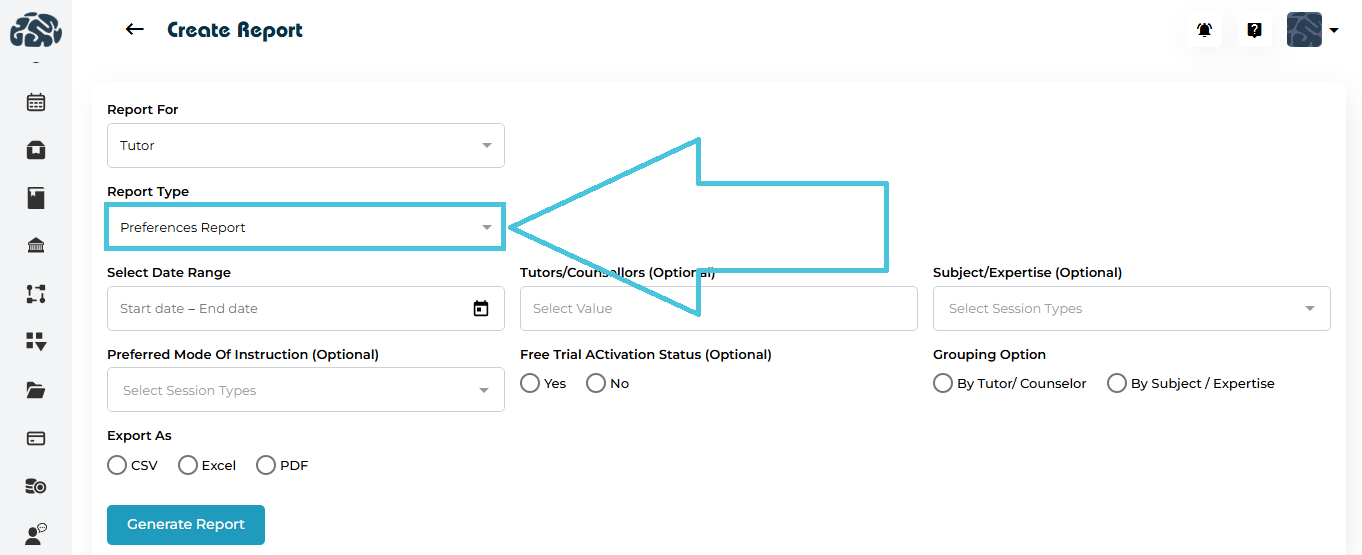Click the Generate Report button
The image size is (1362, 555).
tap(186, 525)
